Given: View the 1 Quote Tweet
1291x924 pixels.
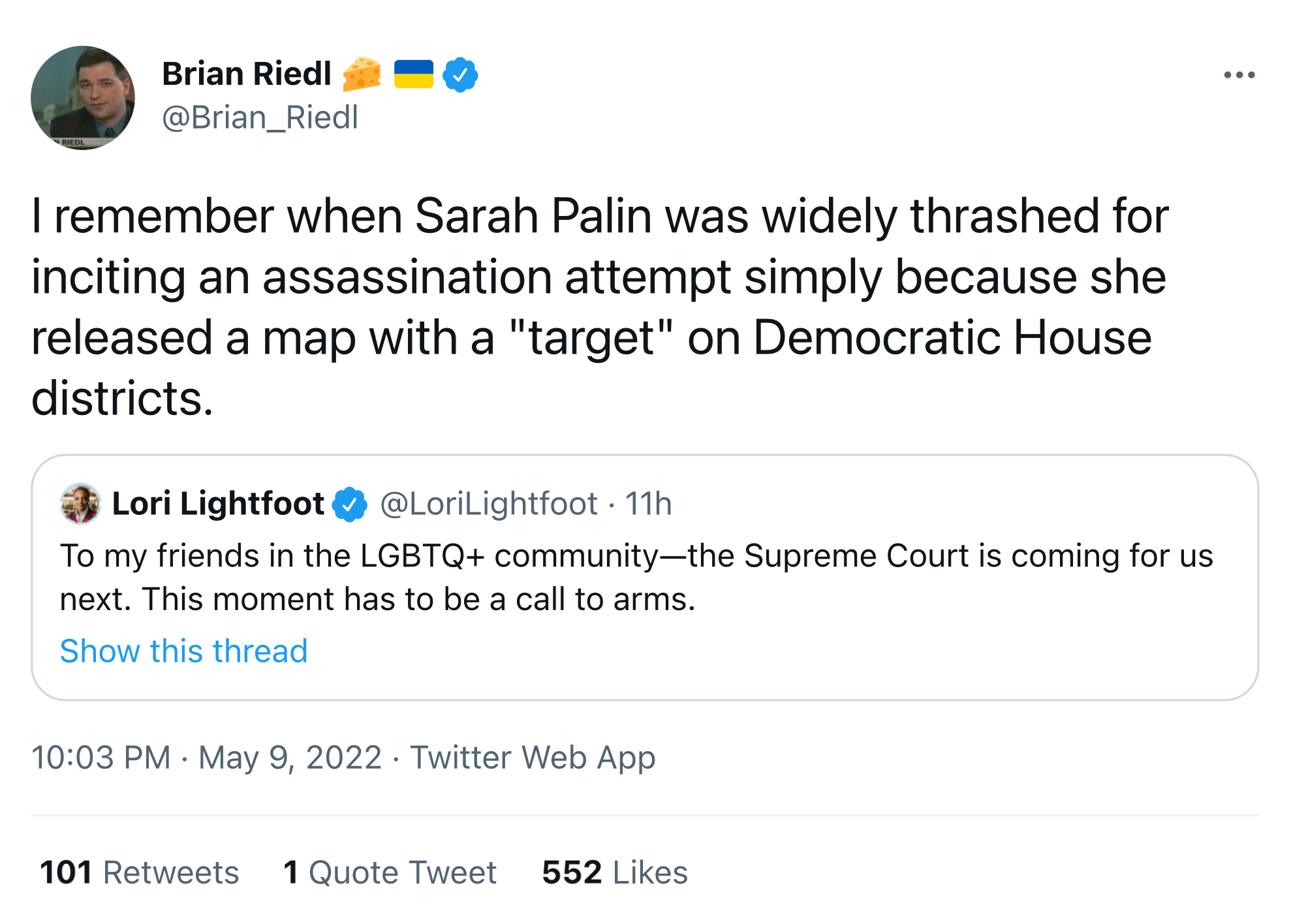Looking at the screenshot, I should [x=390, y=872].
